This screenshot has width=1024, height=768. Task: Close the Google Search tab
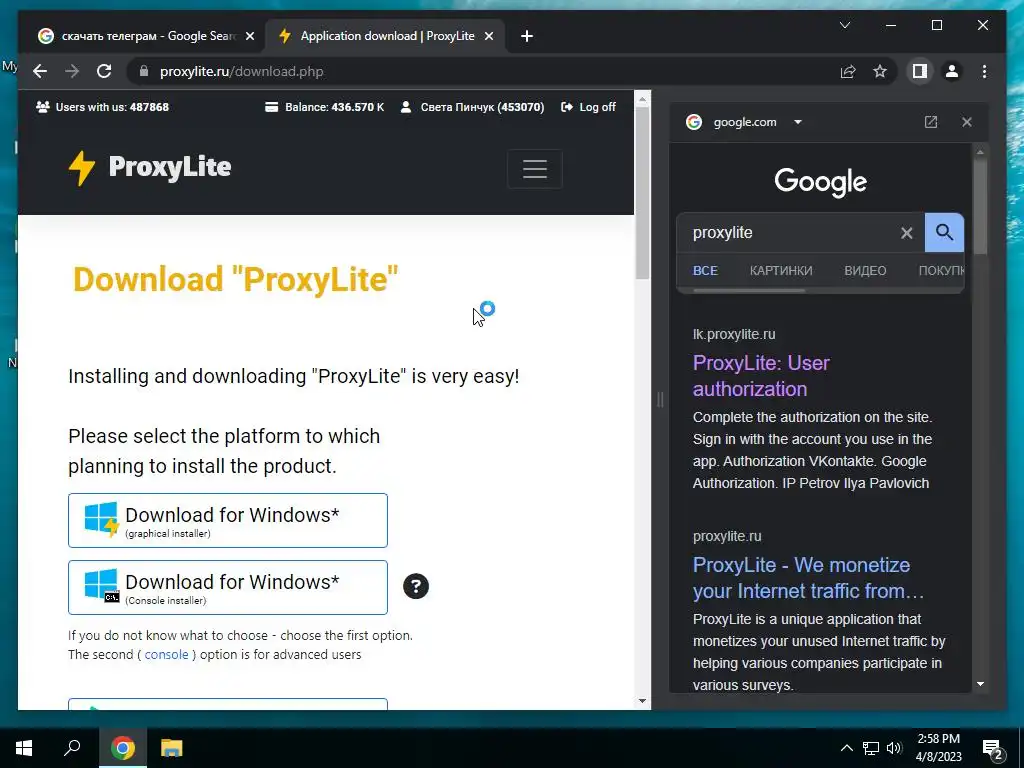(249, 36)
